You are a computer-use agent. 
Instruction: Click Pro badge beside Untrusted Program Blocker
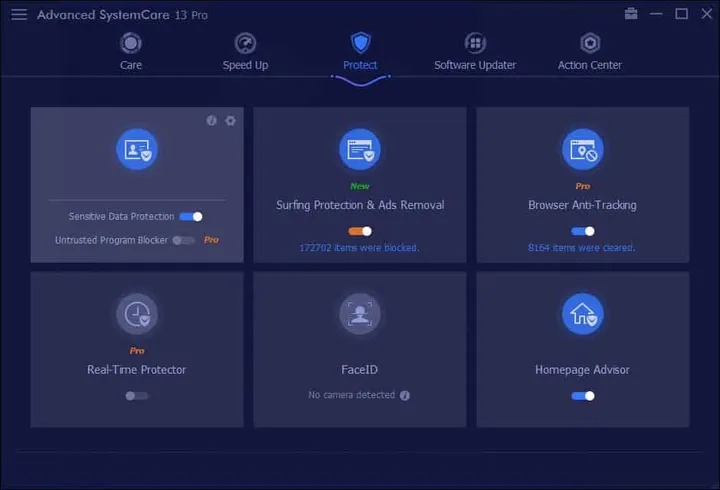pyautogui.click(x=211, y=240)
